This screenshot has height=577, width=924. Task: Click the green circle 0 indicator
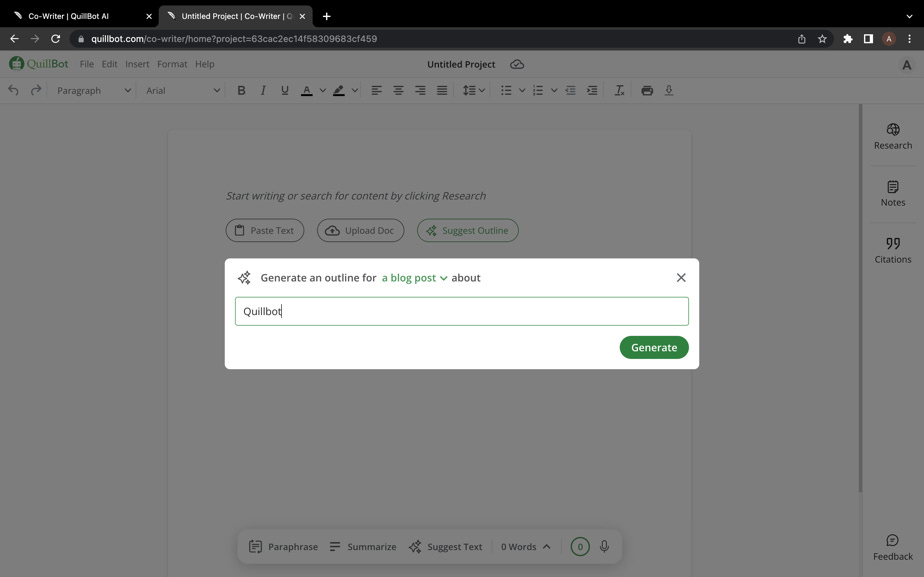580,546
